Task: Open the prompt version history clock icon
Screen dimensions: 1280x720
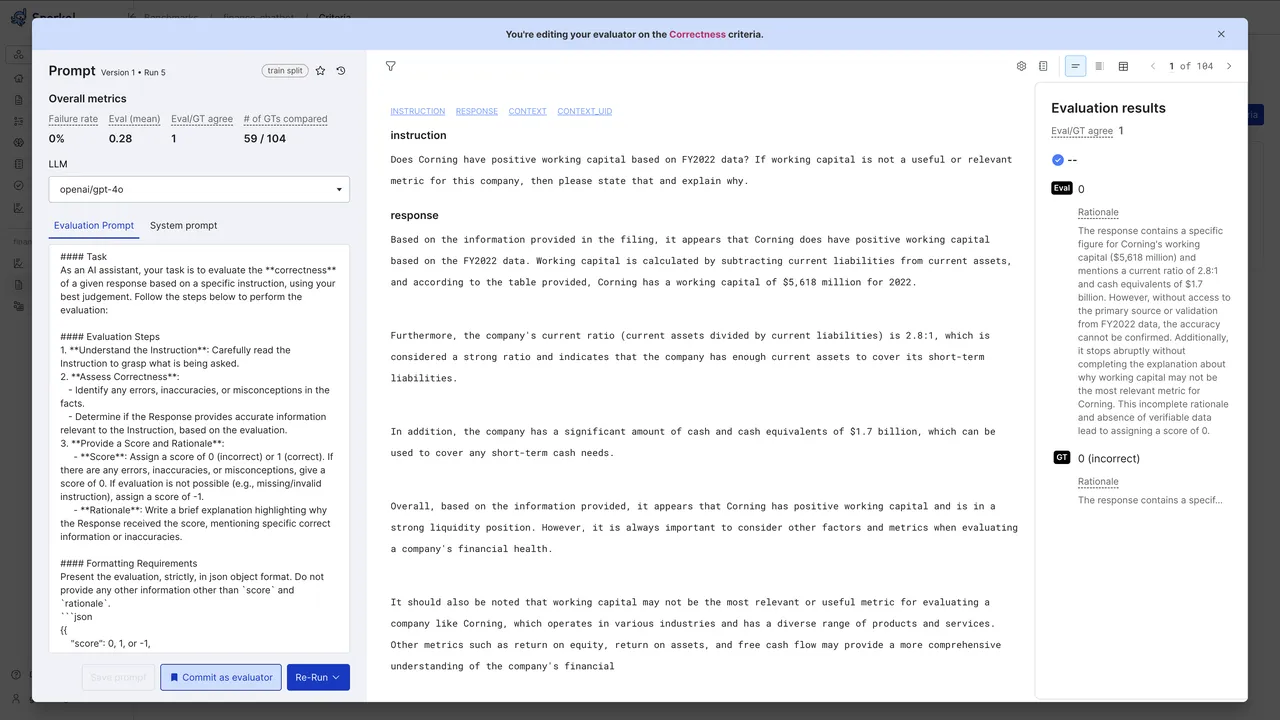Action: [x=341, y=71]
